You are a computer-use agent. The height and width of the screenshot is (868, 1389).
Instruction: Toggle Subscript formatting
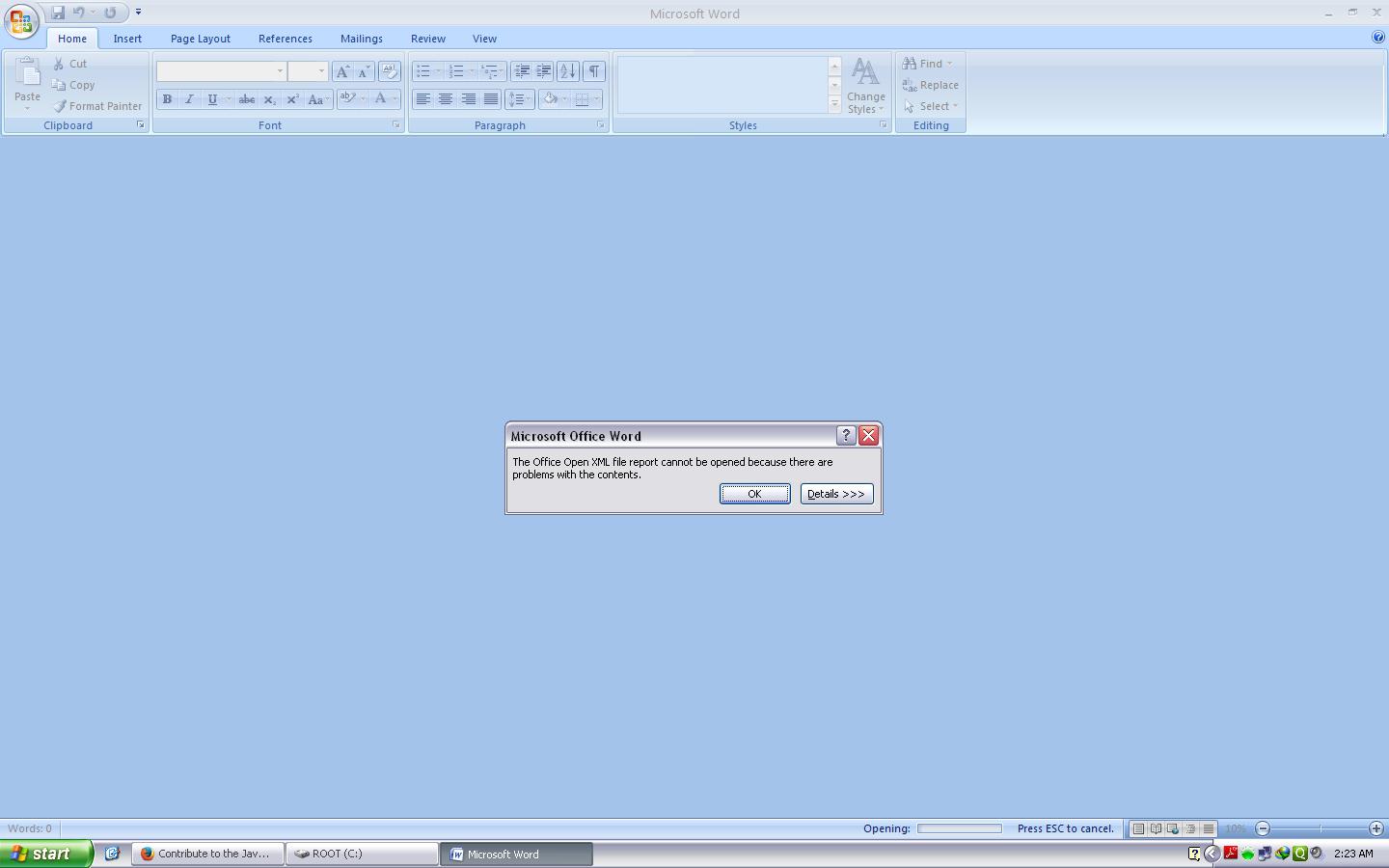pyautogui.click(x=270, y=99)
